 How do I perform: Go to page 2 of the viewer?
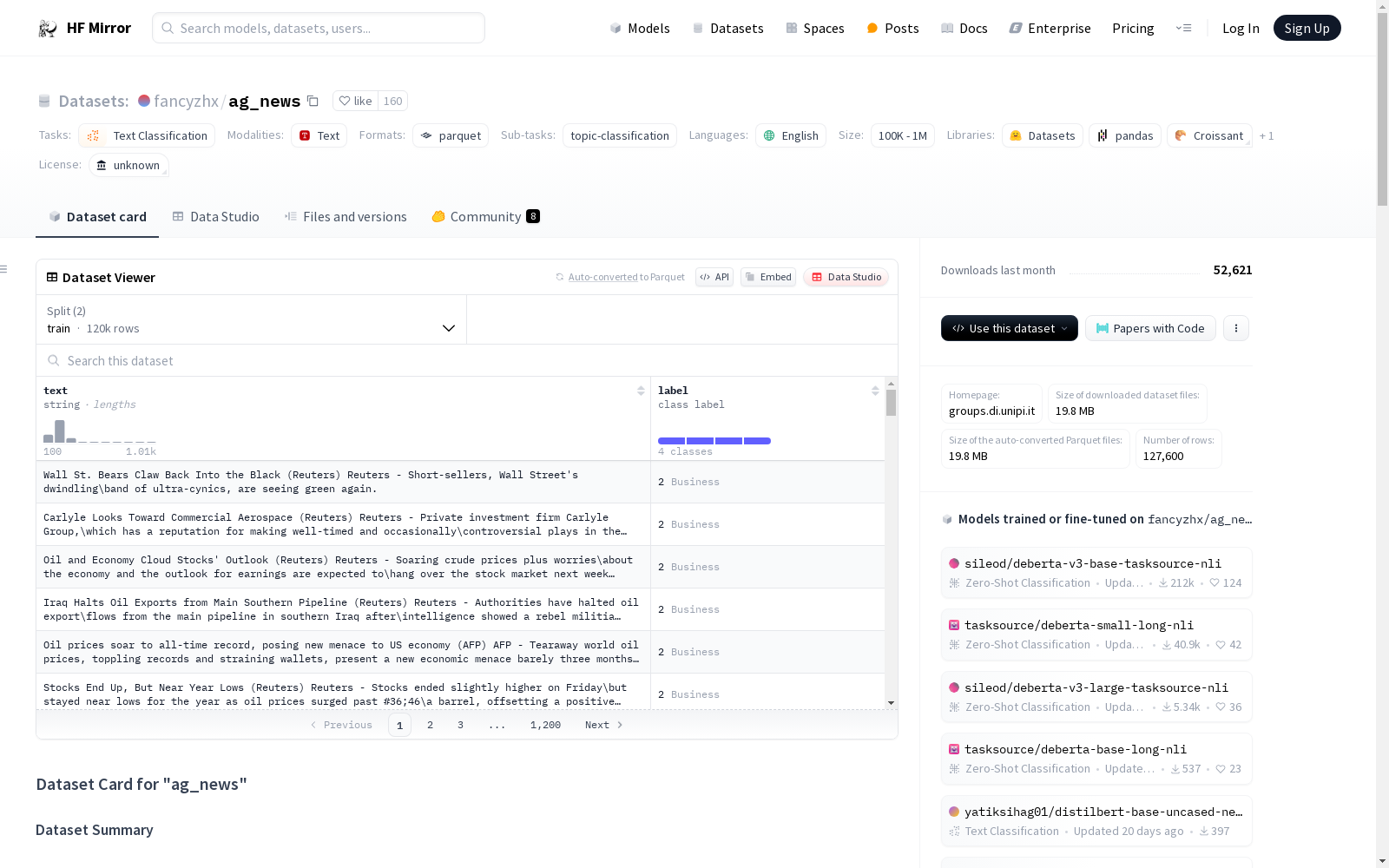point(430,725)
